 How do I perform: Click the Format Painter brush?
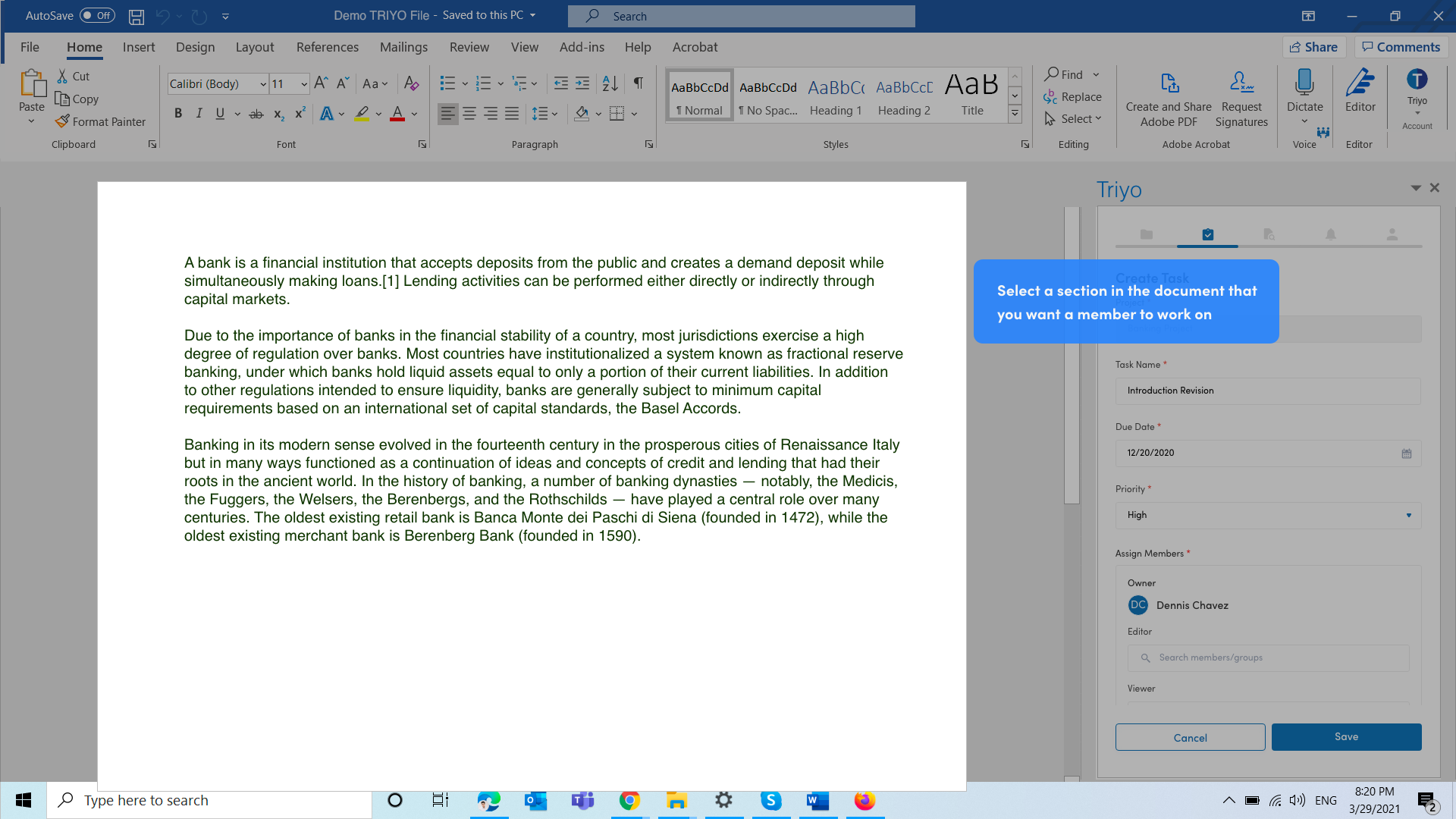point(62,121)
